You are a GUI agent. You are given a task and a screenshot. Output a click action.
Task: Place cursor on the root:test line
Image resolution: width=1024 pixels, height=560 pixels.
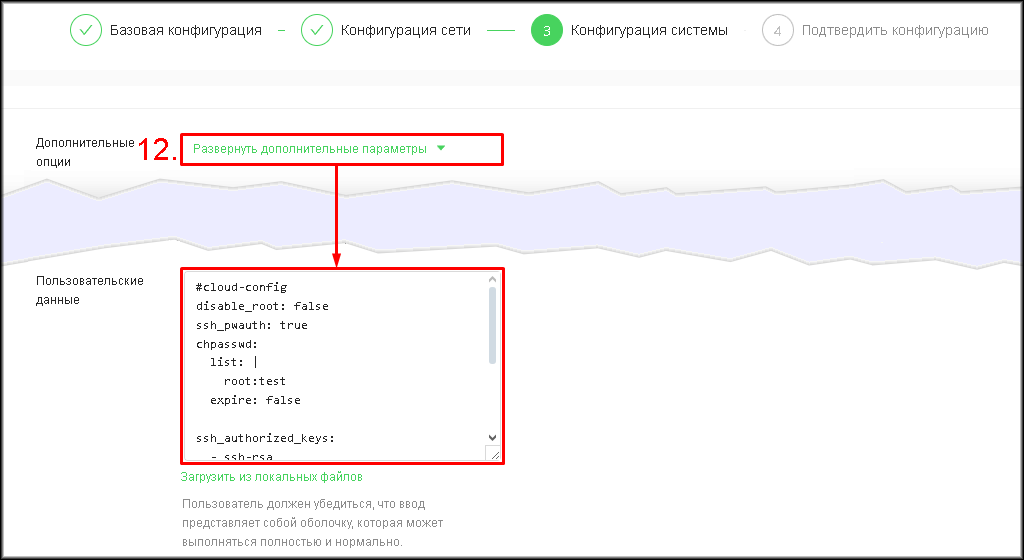click(255, 381)
